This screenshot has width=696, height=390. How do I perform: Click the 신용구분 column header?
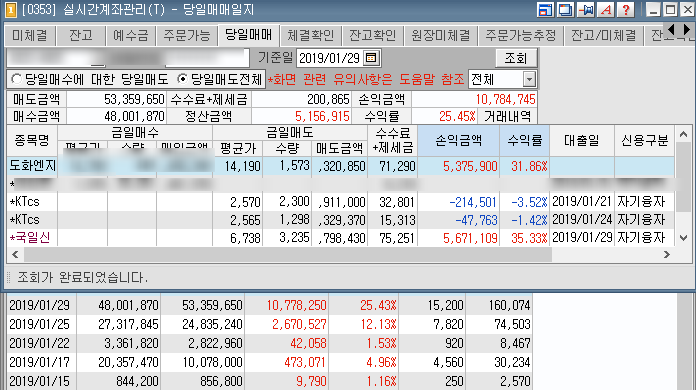(645, 141)
